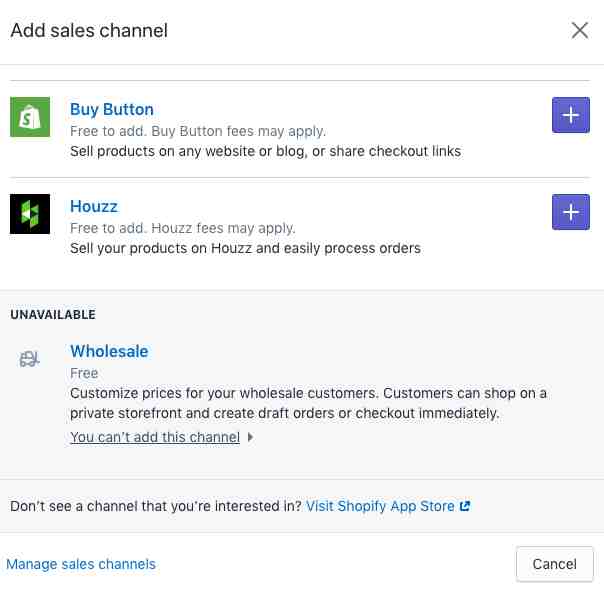604x590 pixels.
Task: Click the UNAVAILABLE section heading
Action: tap(53, 315)
